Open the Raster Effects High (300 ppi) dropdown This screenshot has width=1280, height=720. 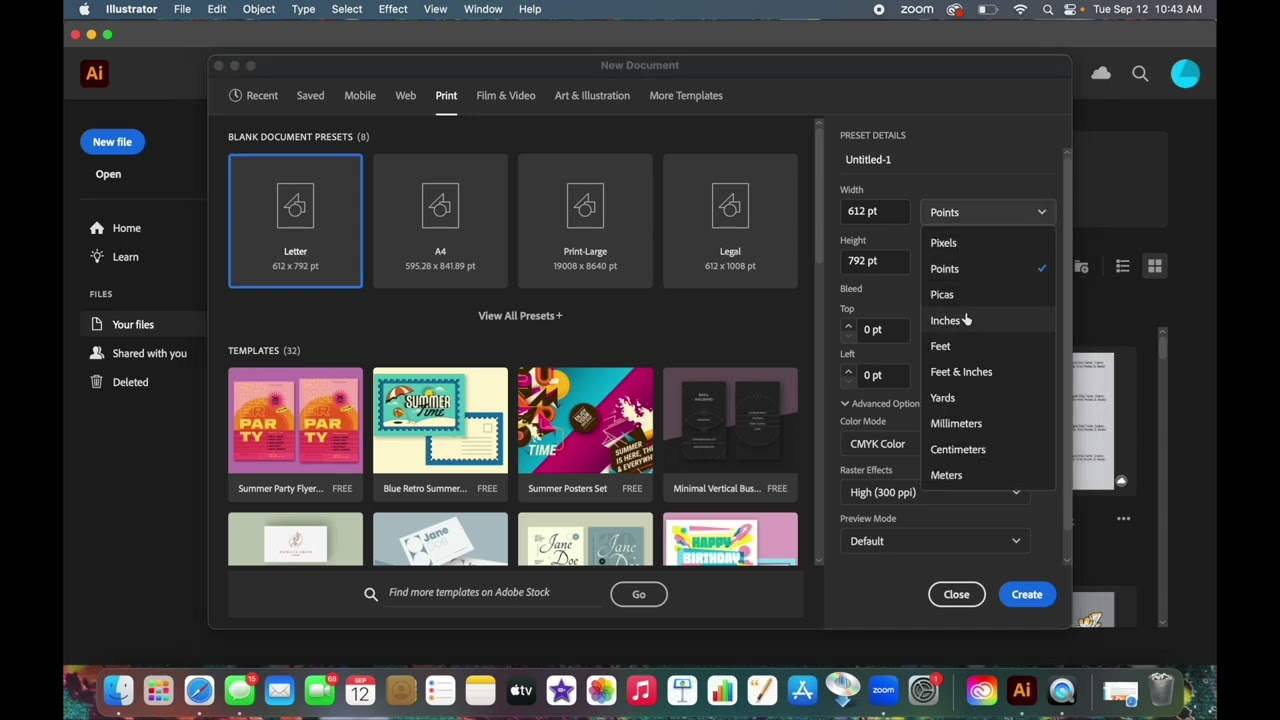click(935, 492)
